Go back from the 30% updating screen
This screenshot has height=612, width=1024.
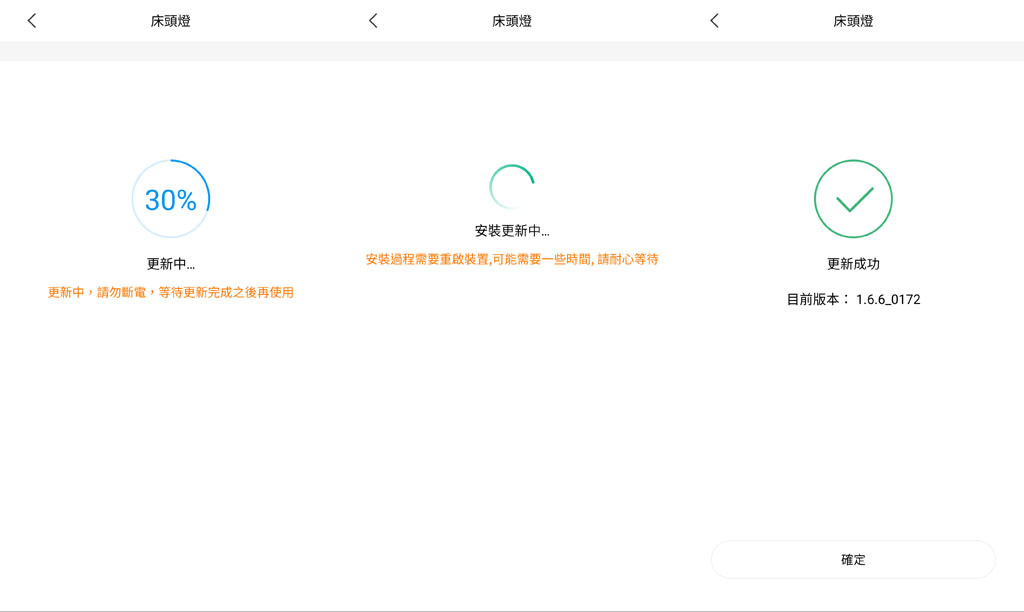pyautogui.click(x=31, y=21)
